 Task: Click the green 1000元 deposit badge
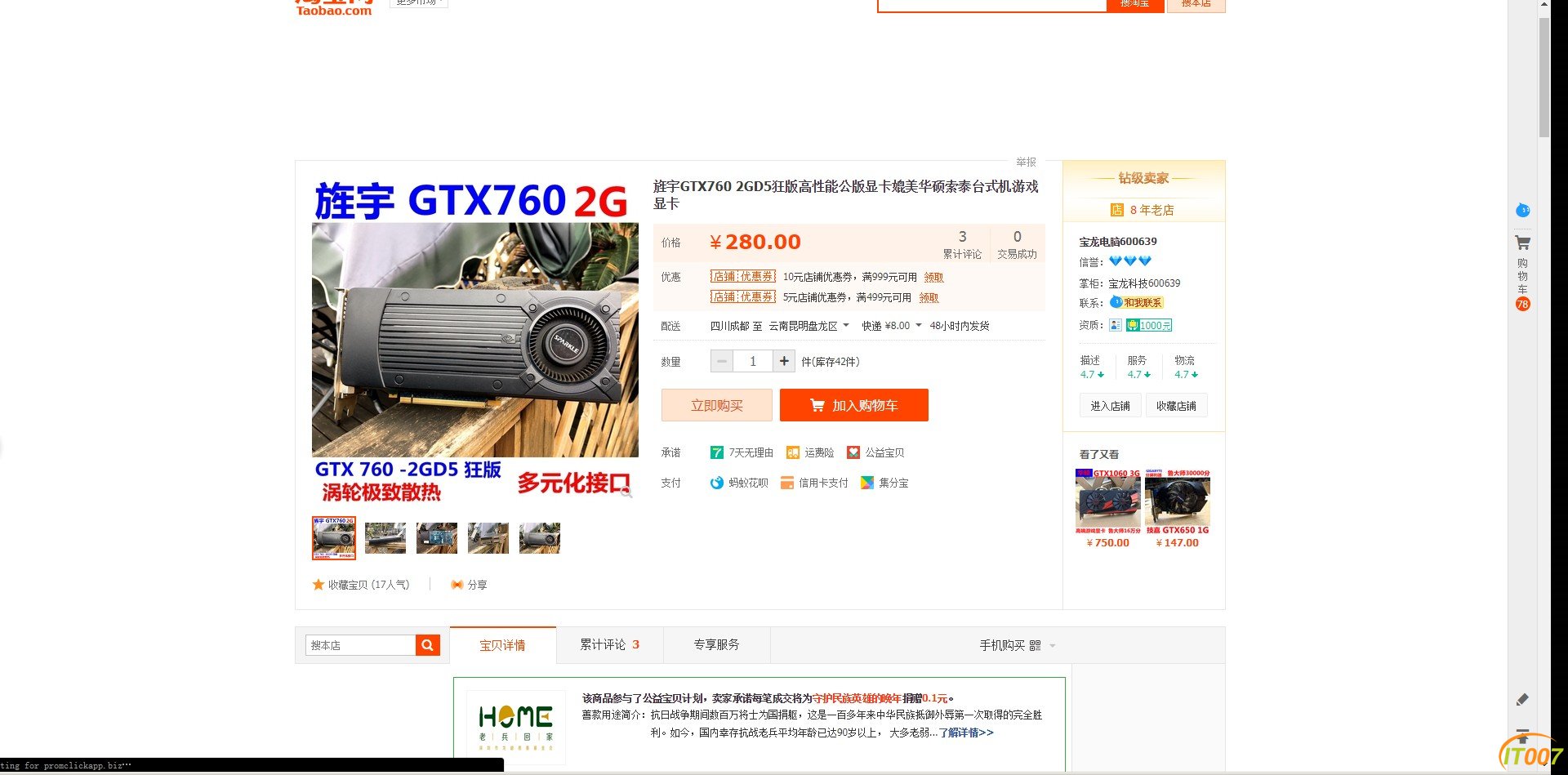click(x=1149, y=325)
